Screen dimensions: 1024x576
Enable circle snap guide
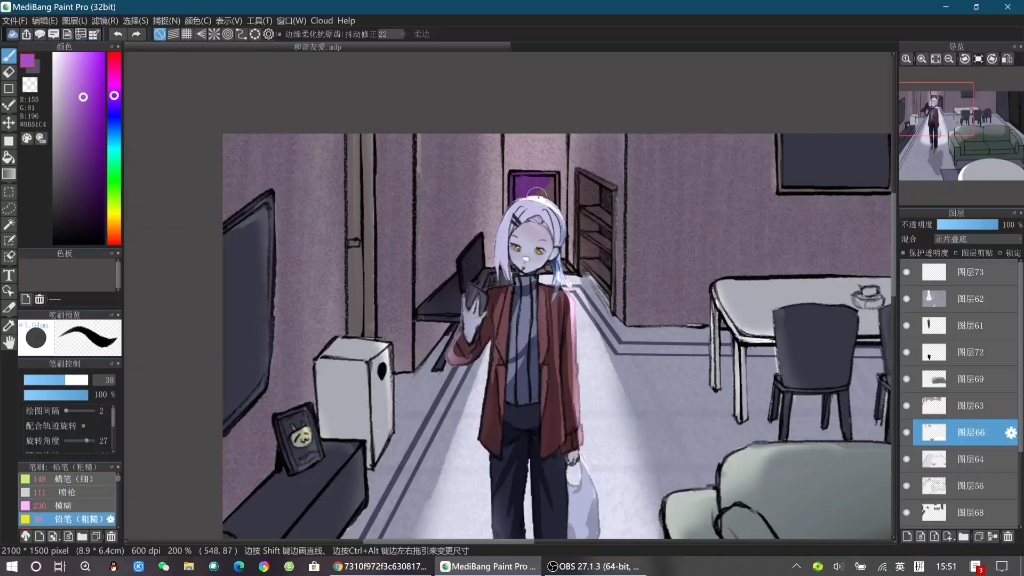pyautogui.click(x=228, y=34)
